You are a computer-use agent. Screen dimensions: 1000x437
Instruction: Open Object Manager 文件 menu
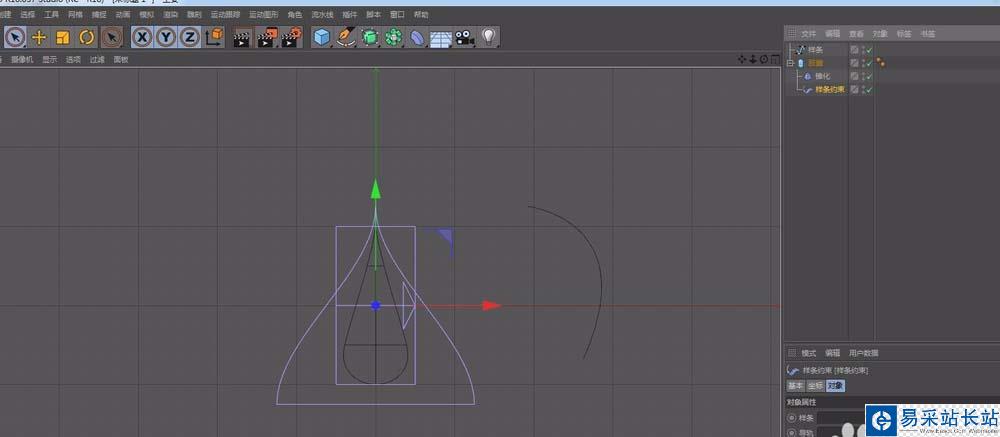[809, 33]
